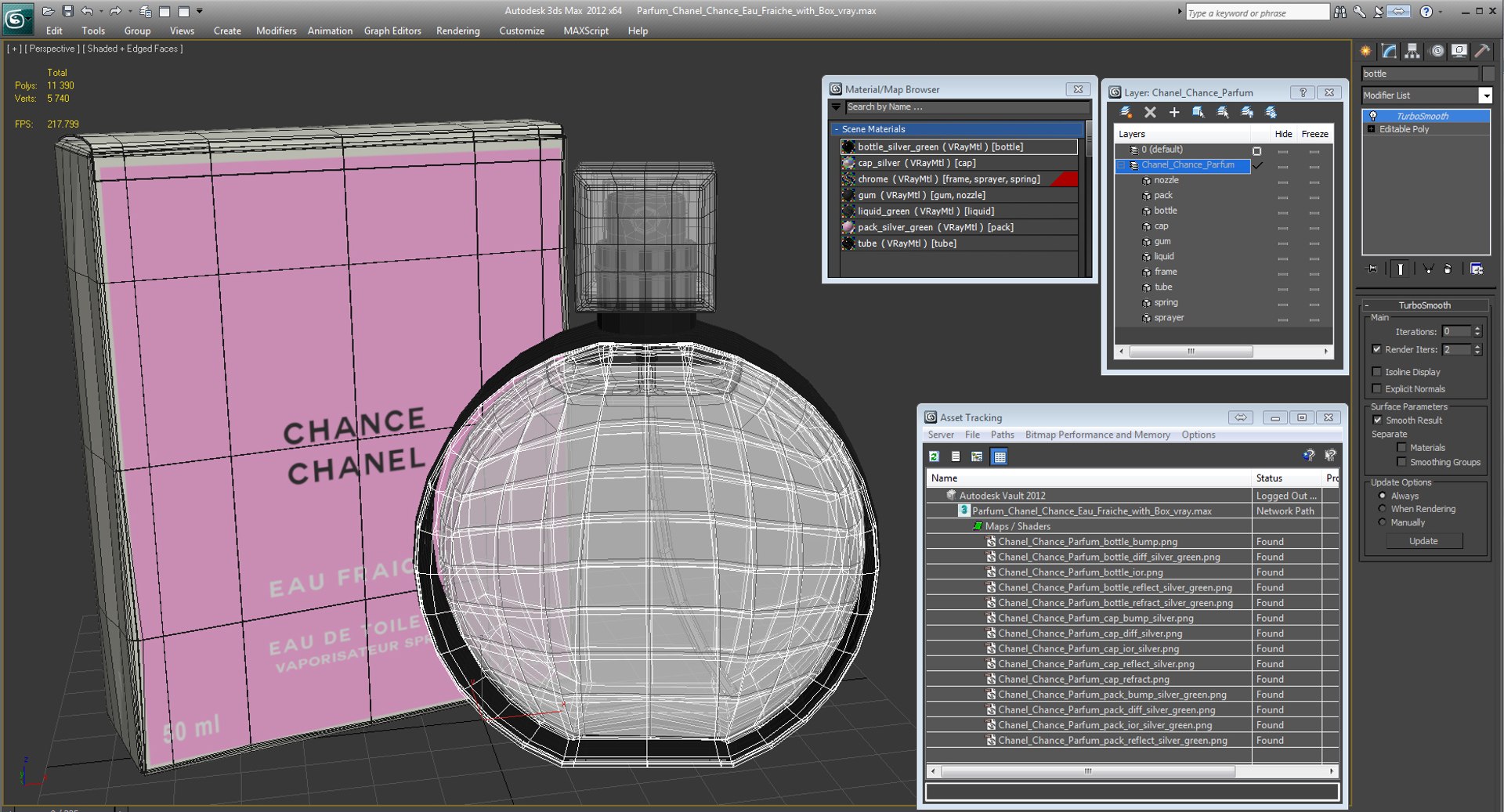Click Hide/Unhide All Layers icon

tap(1247, 113)
